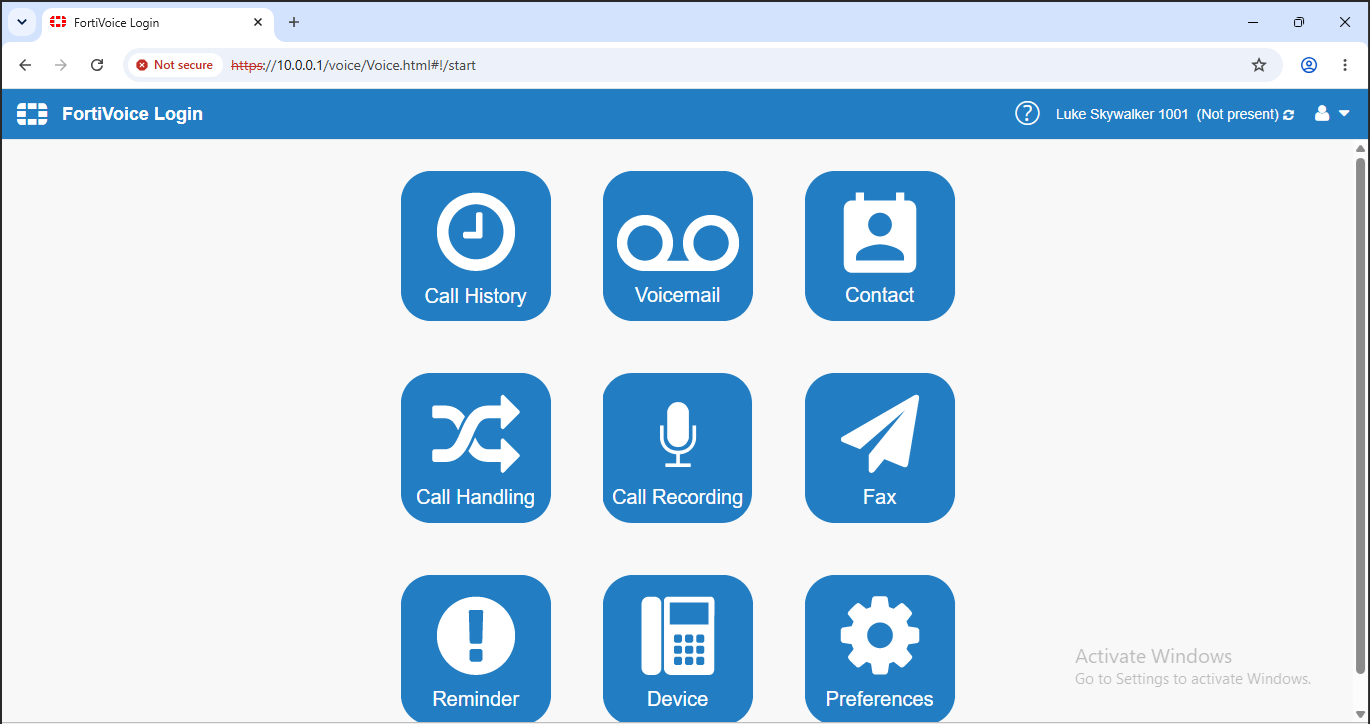
Task: Open the Preferences gear tile
Action: [x=880, y=648]
